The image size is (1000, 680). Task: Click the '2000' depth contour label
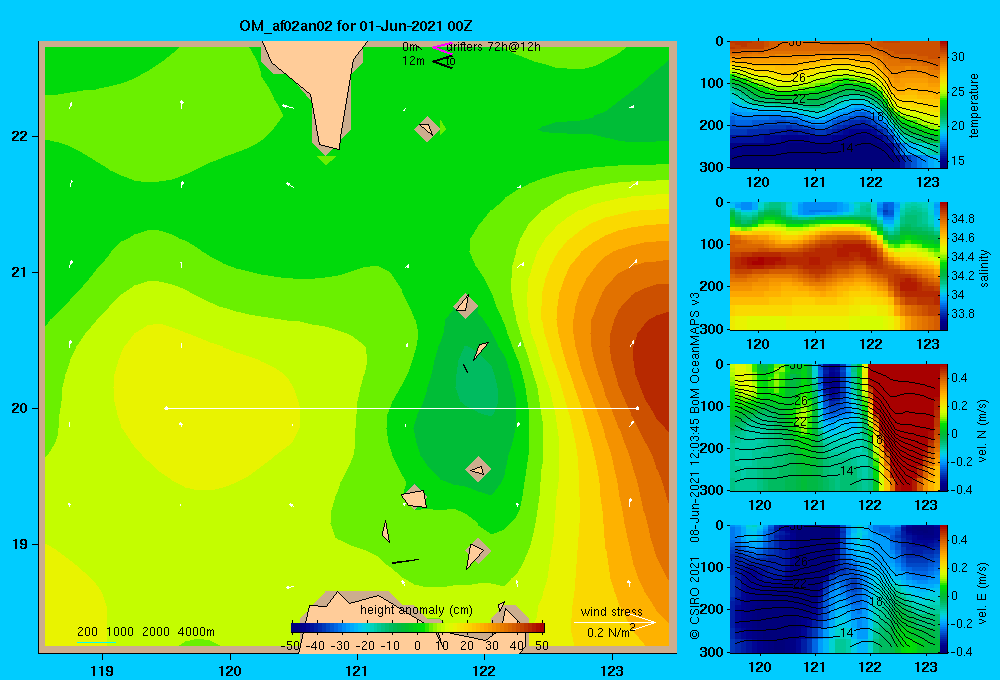click(x=156, y=632)
